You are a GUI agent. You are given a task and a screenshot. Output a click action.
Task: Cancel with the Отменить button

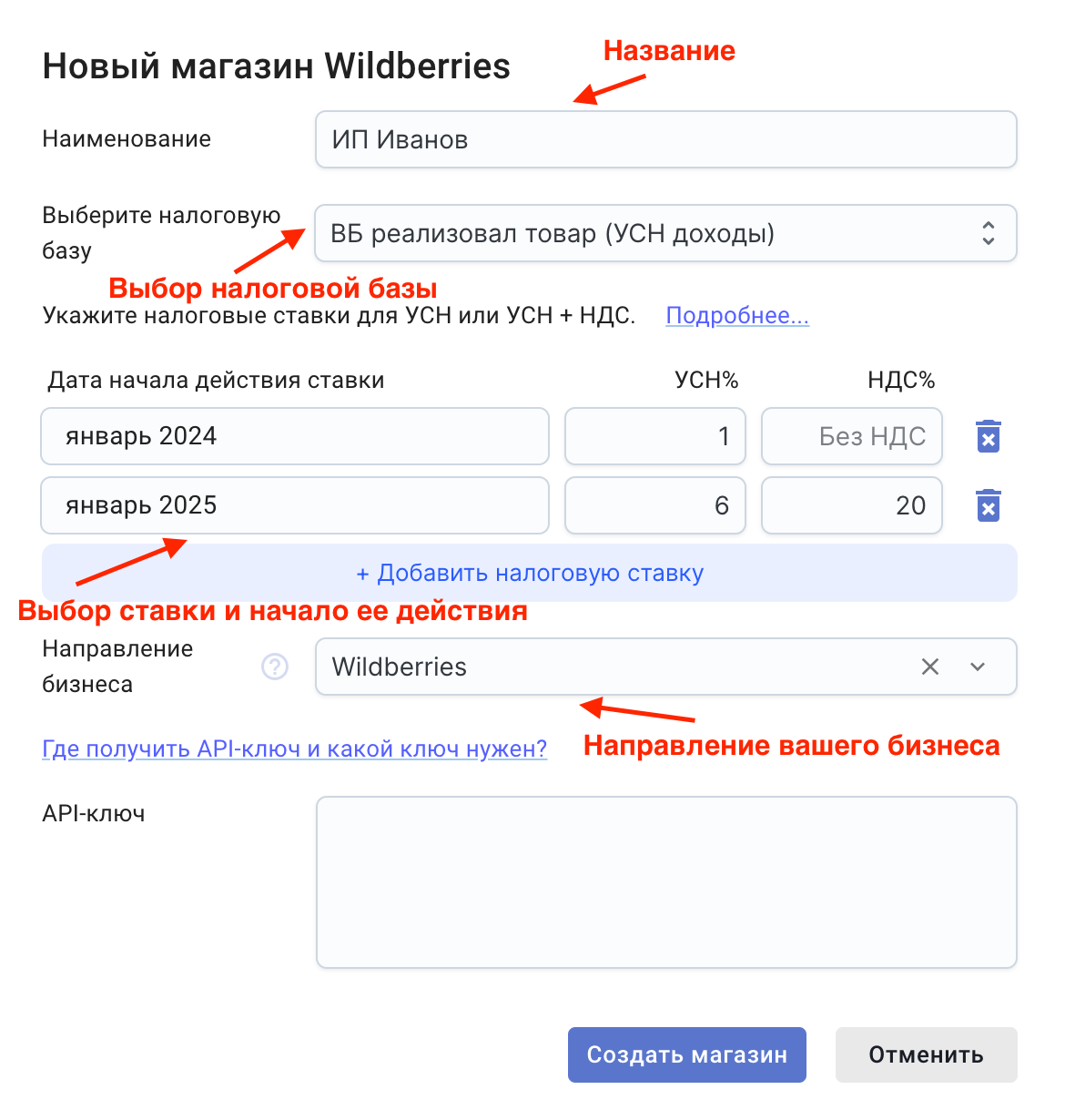click(926, 1054)
